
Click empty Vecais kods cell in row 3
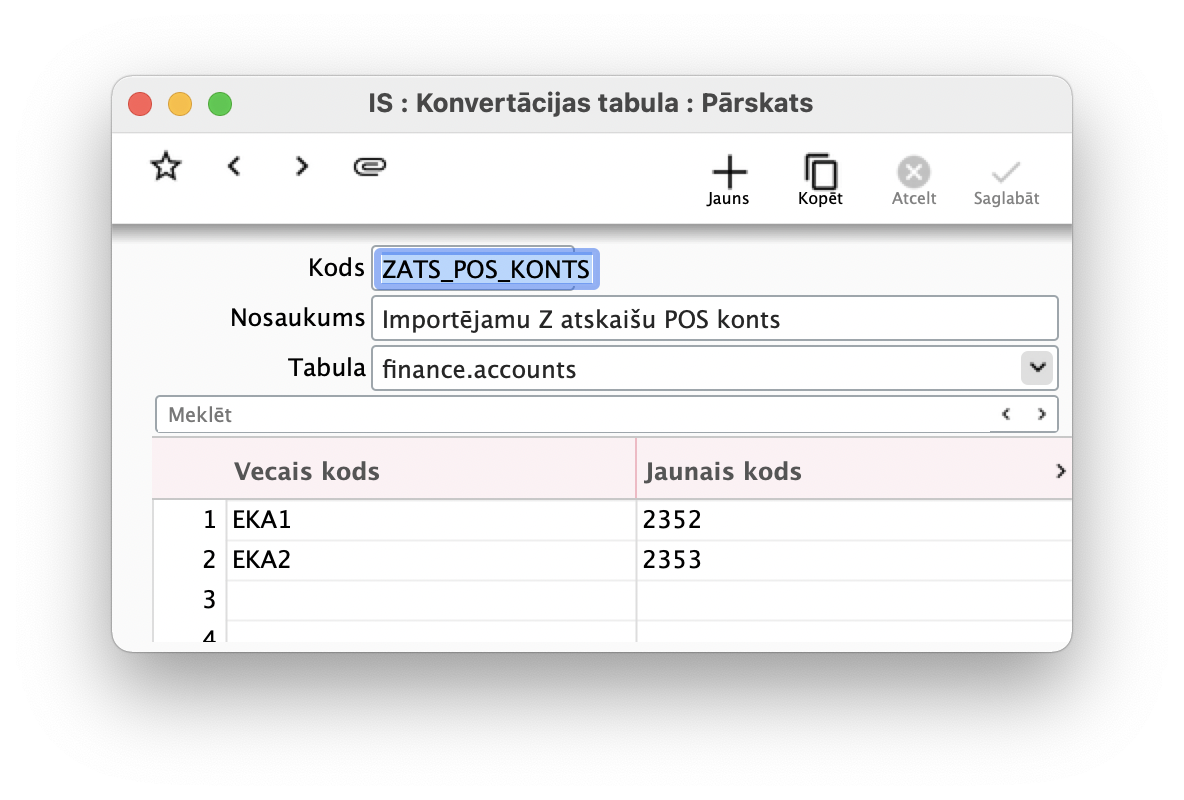pos(431,600)
